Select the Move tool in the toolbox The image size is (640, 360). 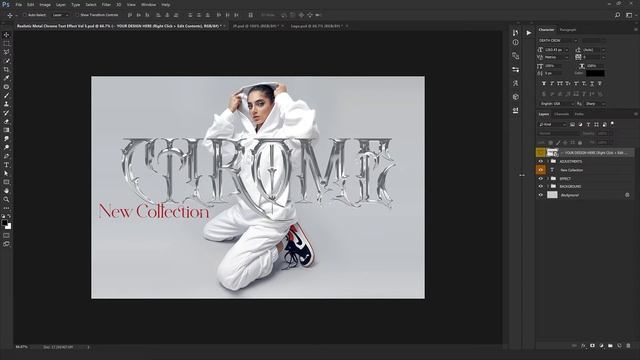[x=7, y=35]
